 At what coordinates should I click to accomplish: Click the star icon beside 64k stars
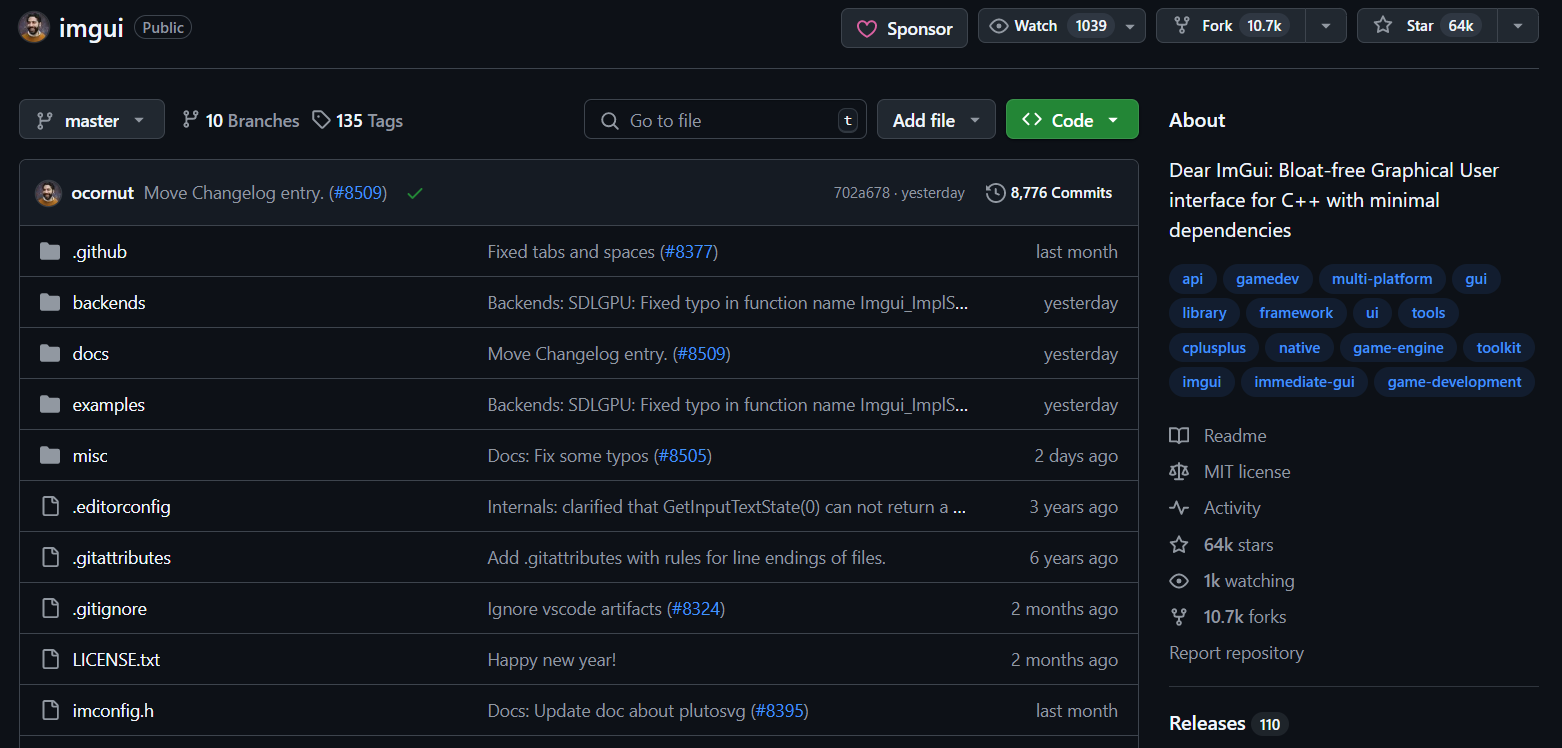pos(1179,545)
